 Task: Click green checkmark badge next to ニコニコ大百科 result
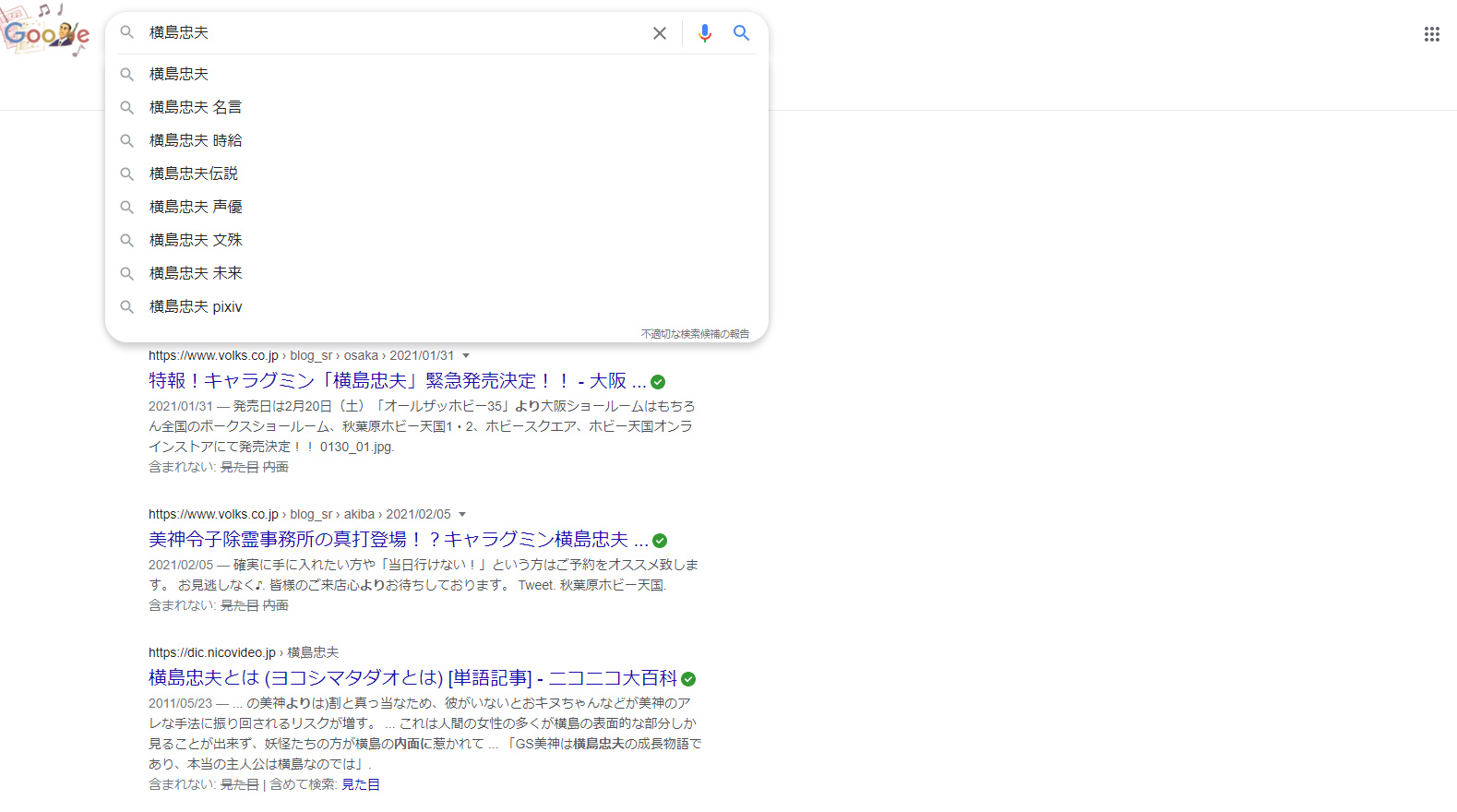(688, 679)
